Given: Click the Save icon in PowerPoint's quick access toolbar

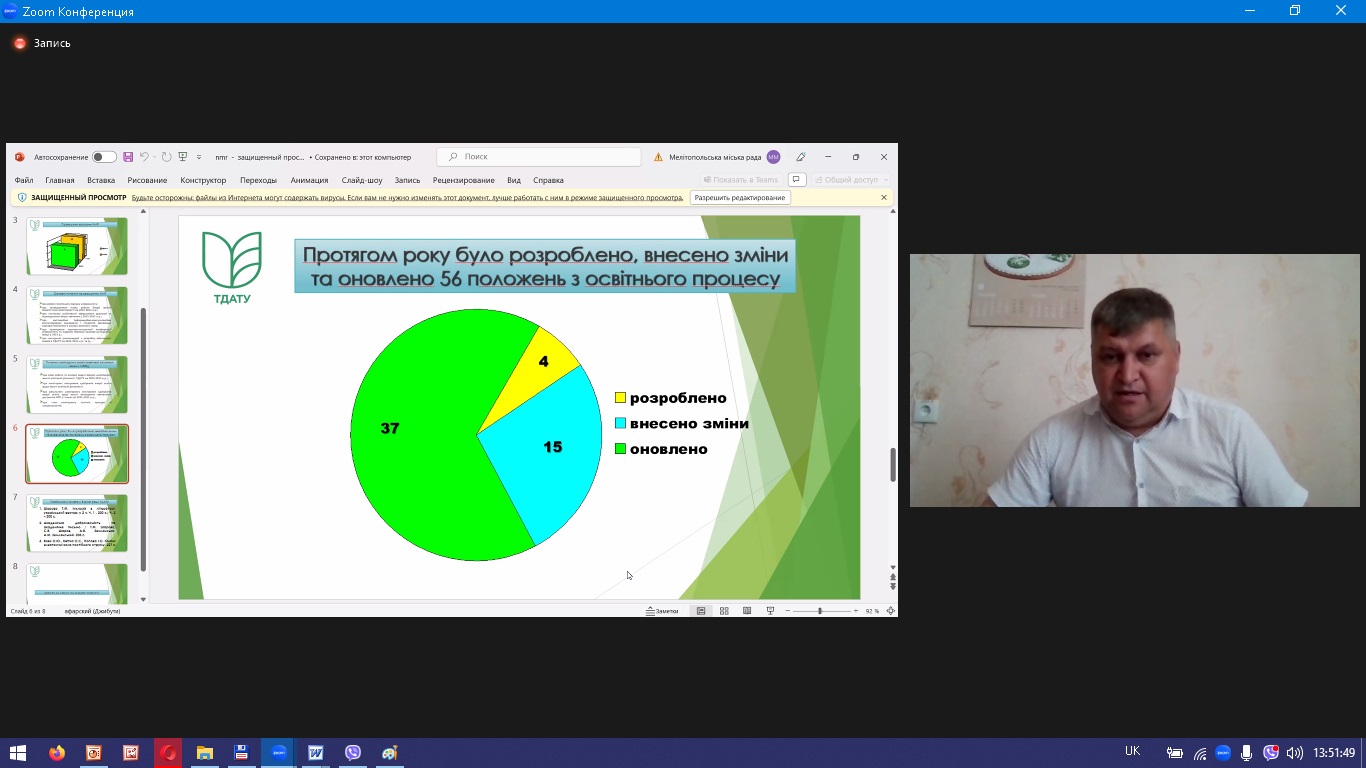Looking at the screenshot, I should tap(128, 157).
